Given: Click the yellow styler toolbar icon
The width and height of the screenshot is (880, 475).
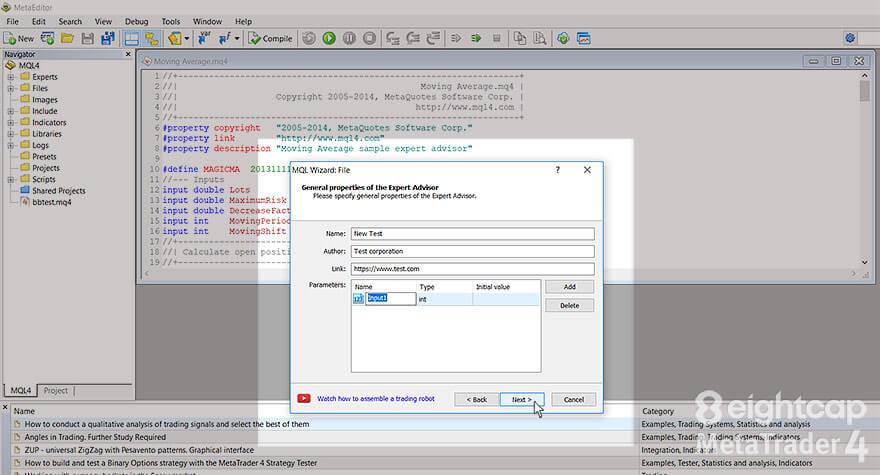Looking at the screenshot, I should click(175, 39).
